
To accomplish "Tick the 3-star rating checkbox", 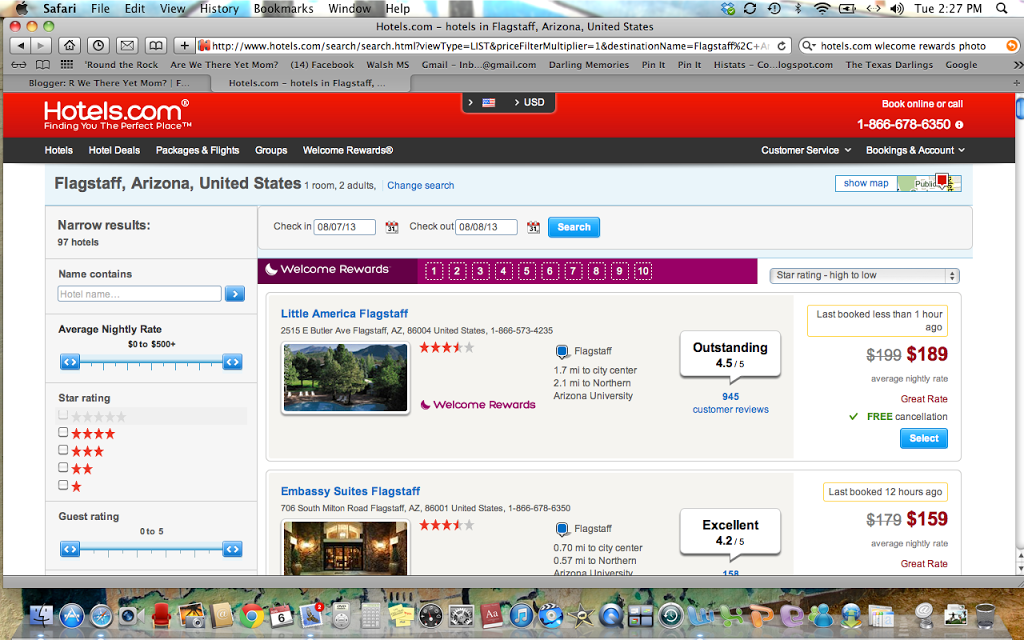I will [63, 450].
